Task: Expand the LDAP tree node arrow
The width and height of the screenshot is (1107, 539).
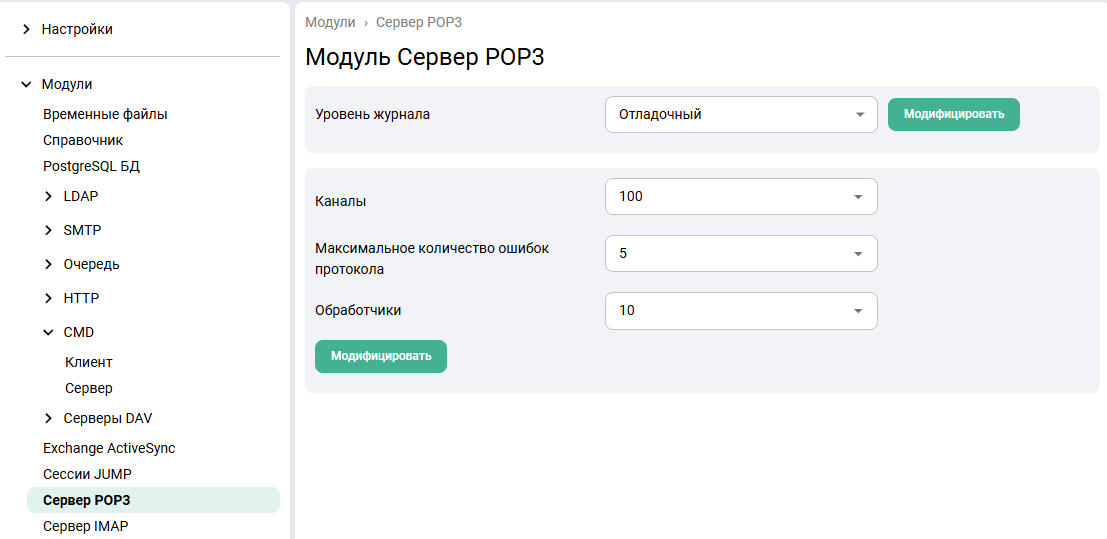Action: tap(48, 197)
